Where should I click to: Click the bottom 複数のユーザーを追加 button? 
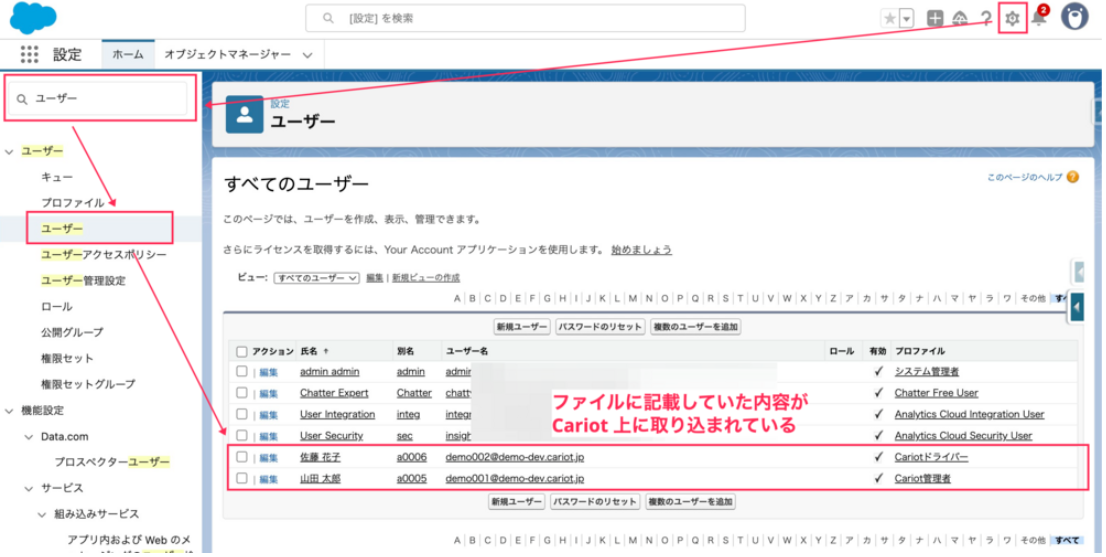[691, 502]
